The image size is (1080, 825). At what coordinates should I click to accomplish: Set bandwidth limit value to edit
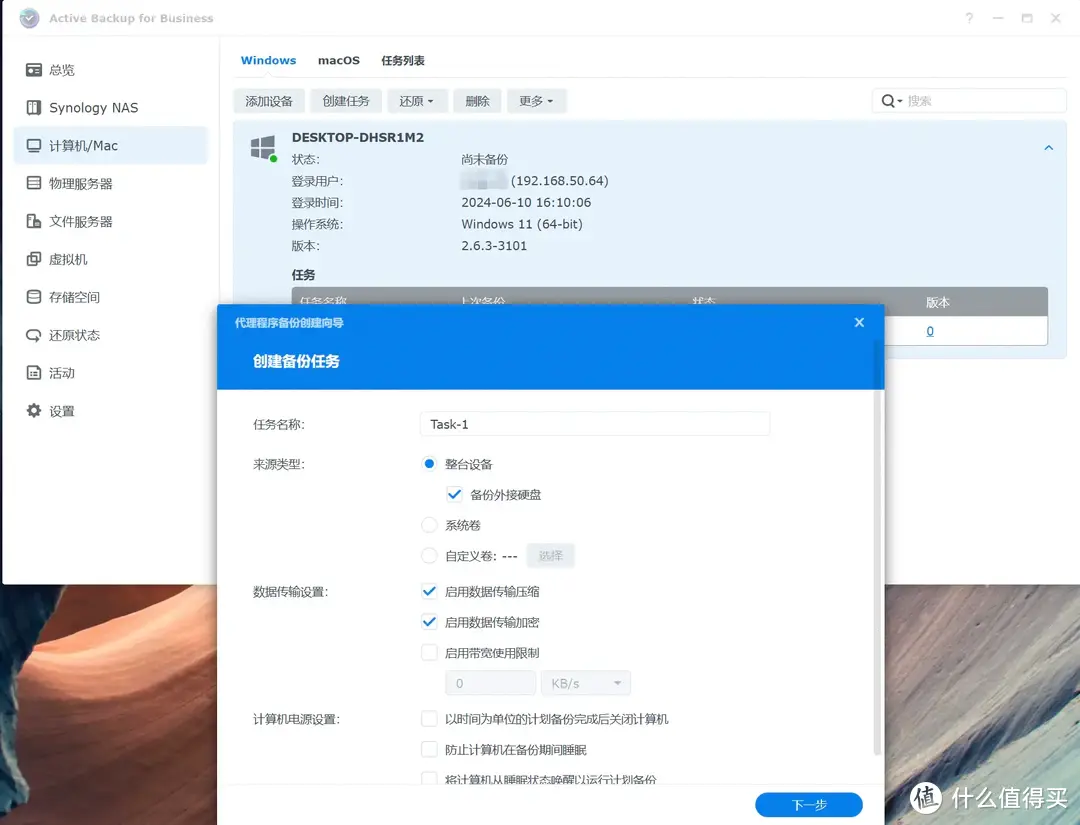(490, 682)
